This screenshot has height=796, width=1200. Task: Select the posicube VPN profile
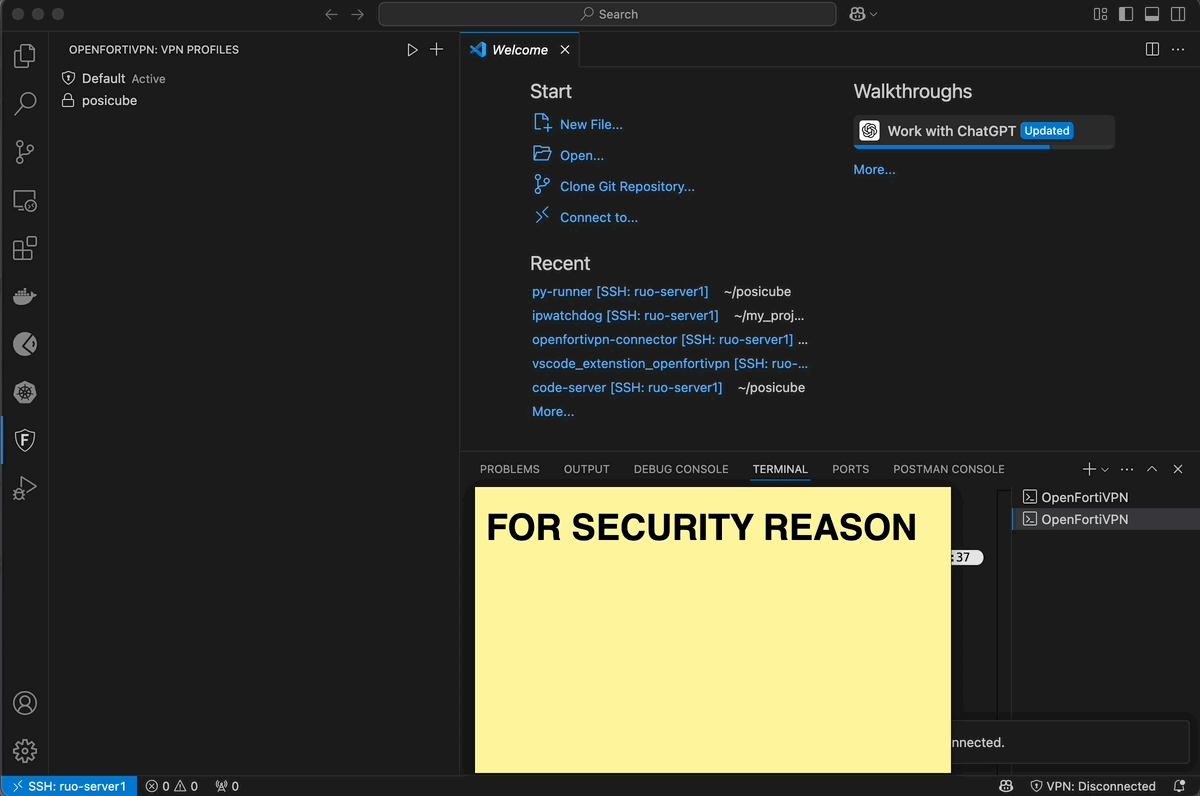tap(254, 101)
